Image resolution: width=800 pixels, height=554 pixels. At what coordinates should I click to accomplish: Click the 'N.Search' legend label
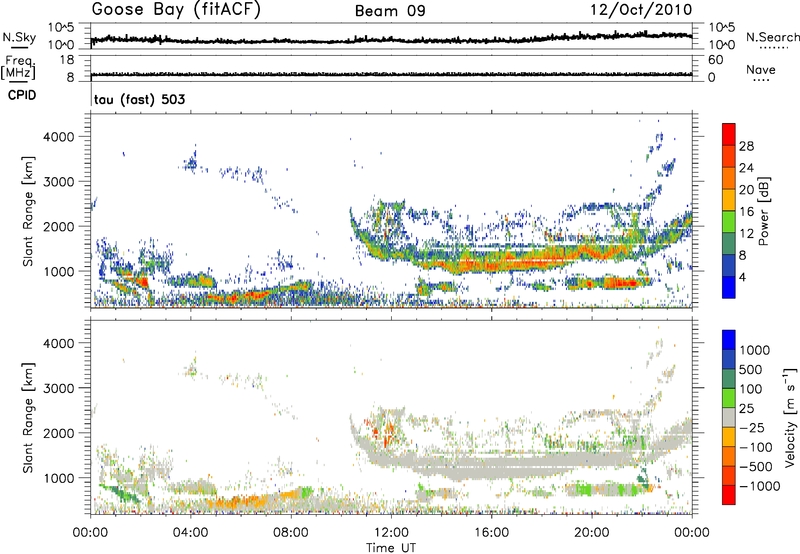tap(772, 37)
